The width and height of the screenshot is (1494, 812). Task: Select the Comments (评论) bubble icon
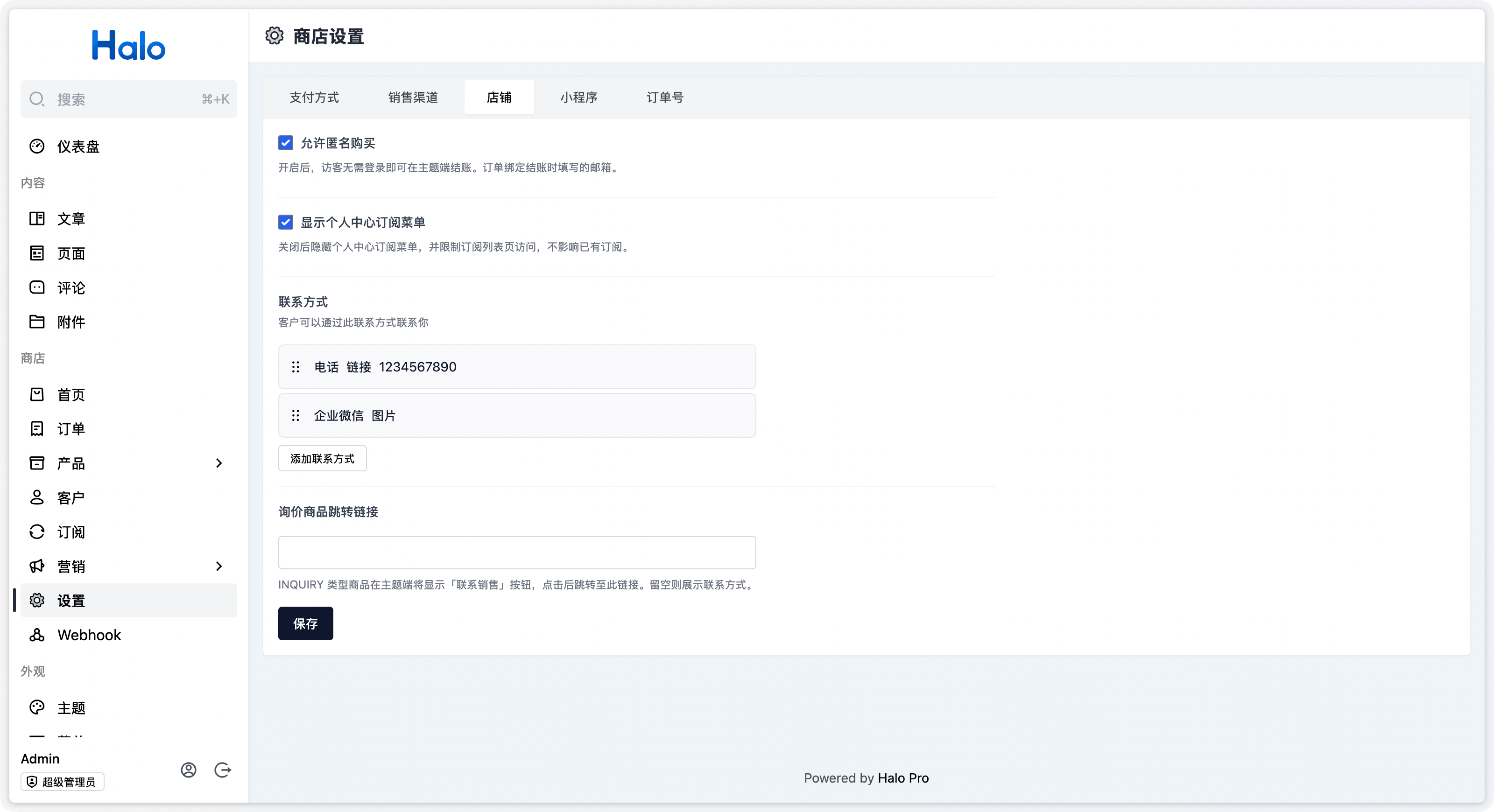[37, 287]
